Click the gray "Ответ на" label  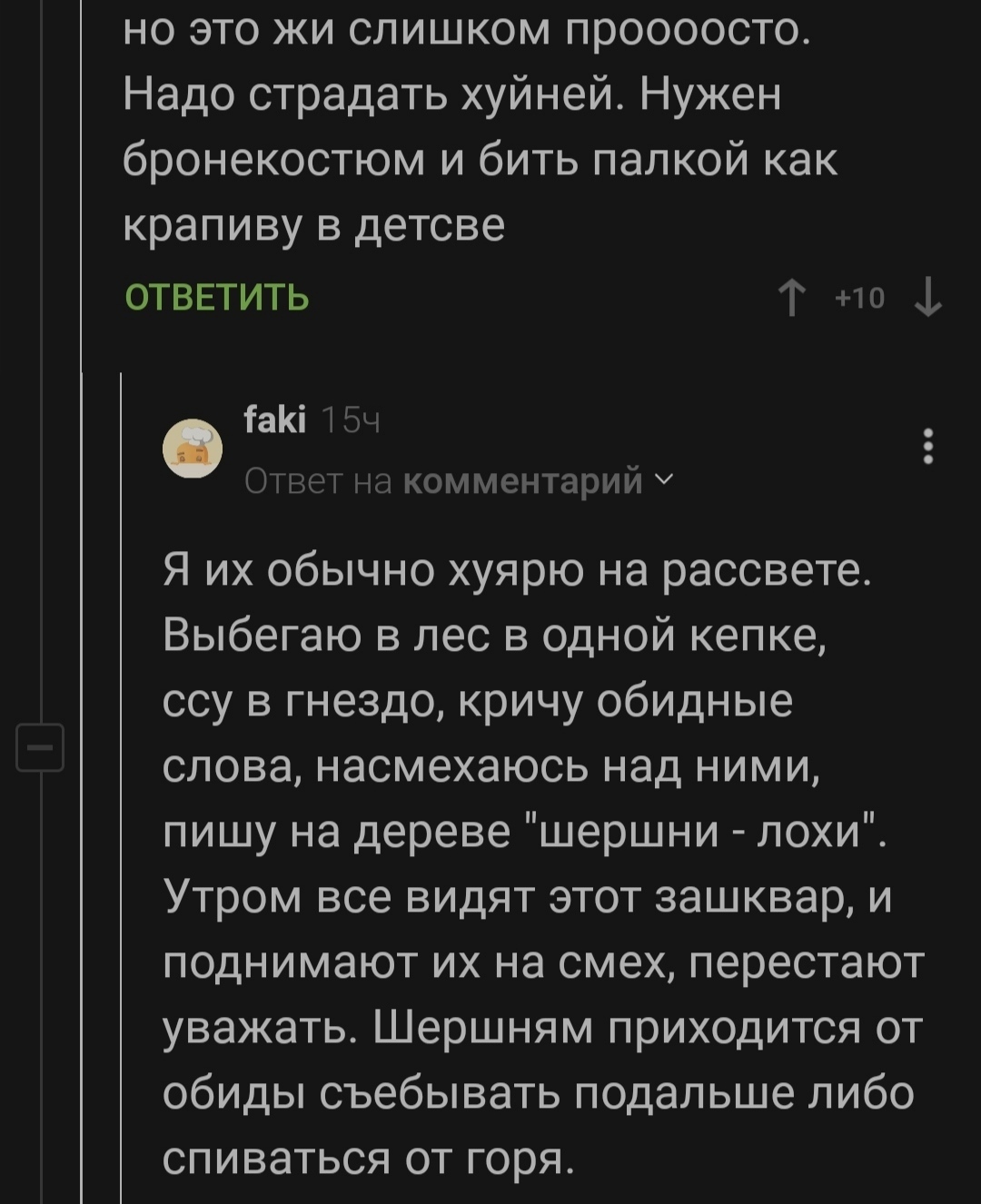pos(318,479)
